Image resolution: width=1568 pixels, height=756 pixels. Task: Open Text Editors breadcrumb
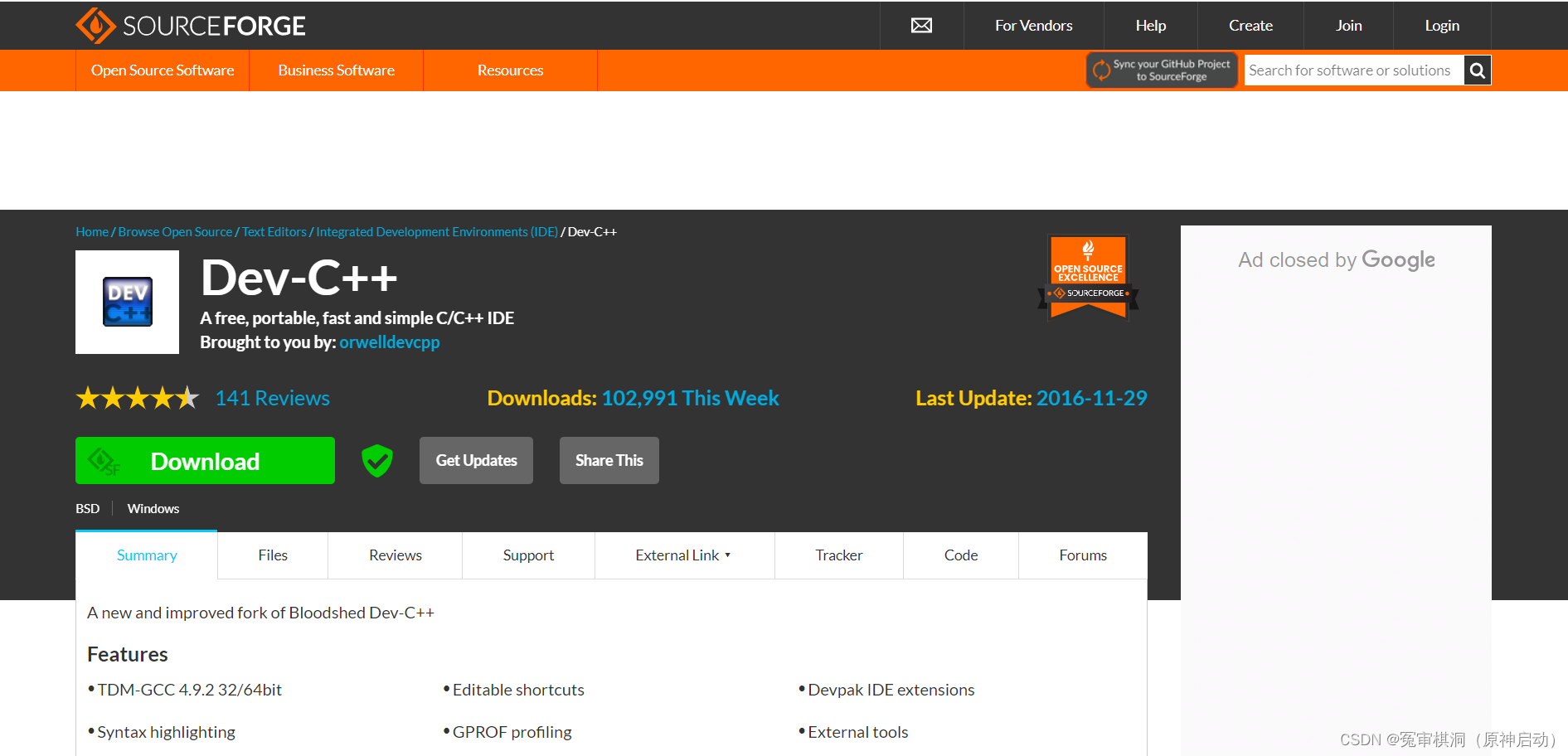(x=274, y=232)
